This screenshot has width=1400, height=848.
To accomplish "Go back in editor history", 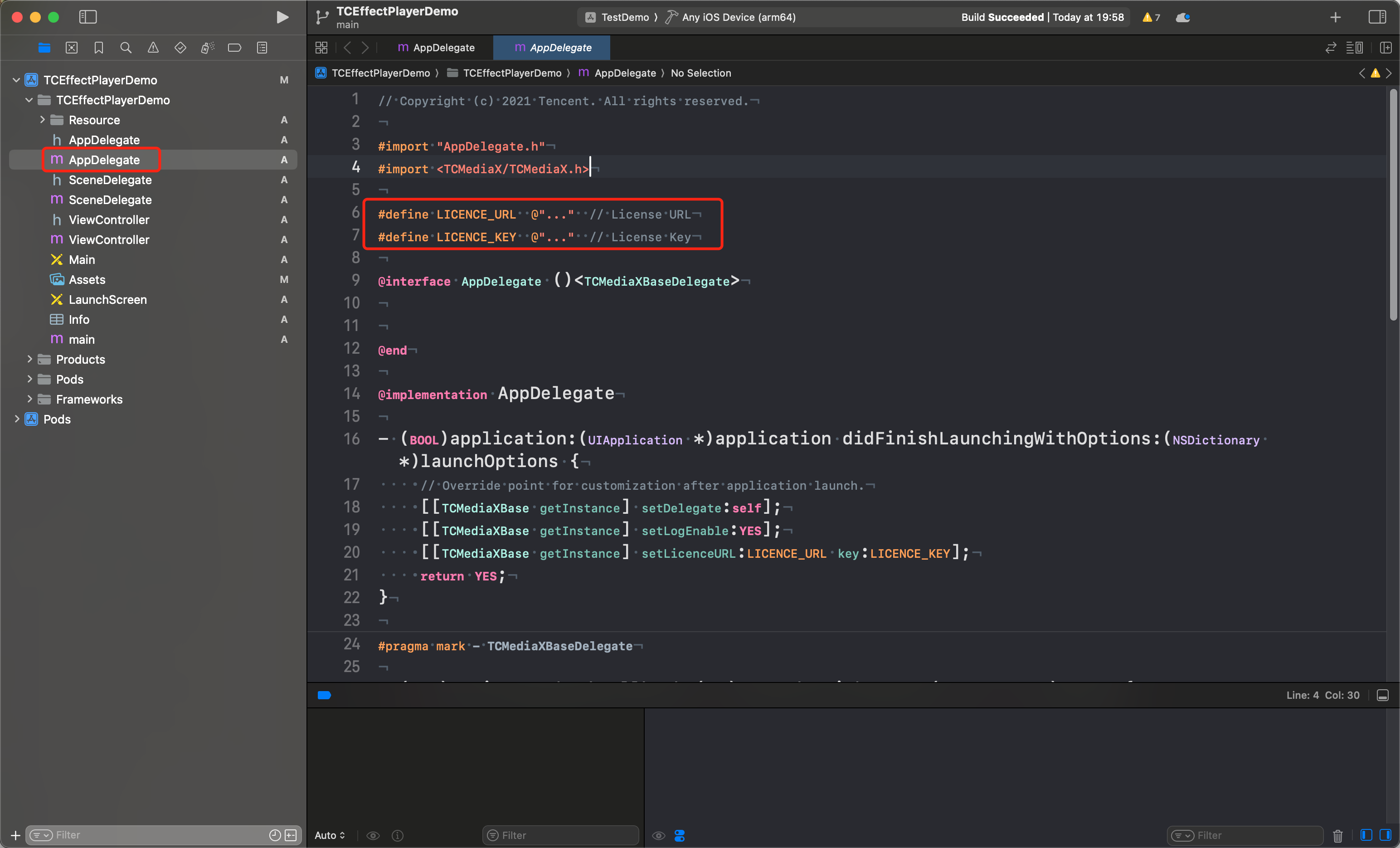I will point(347,48).
